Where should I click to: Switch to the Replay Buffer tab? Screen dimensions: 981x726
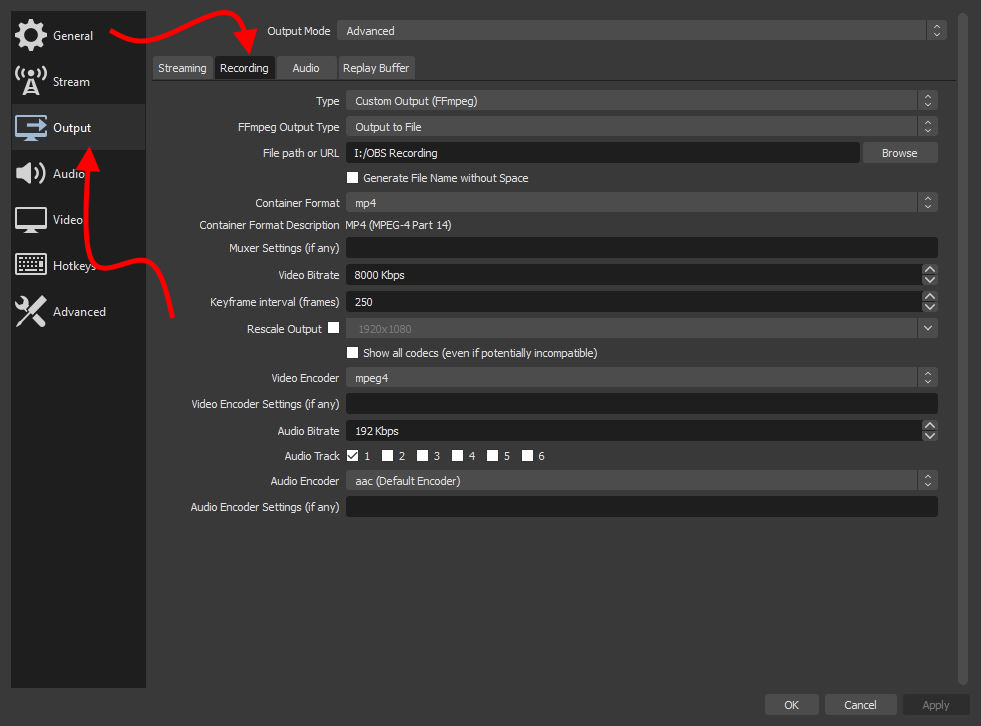point(376,68)
